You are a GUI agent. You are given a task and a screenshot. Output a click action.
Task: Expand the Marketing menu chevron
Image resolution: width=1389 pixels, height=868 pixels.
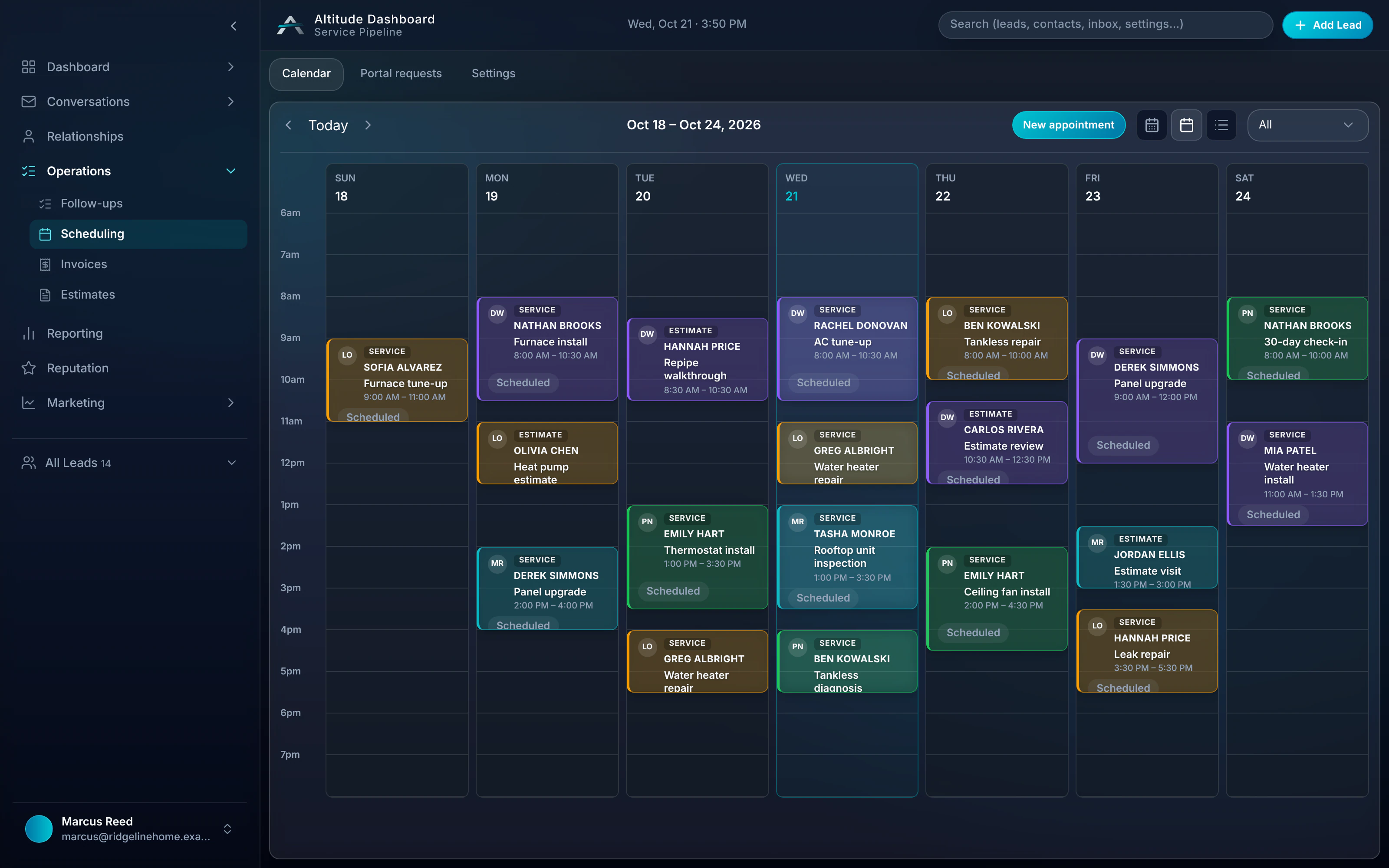click(x=231, y=403)
